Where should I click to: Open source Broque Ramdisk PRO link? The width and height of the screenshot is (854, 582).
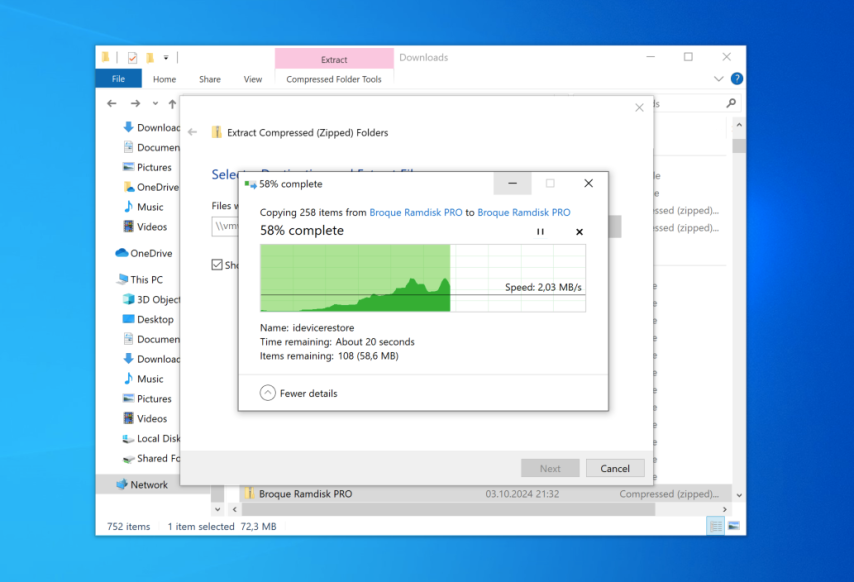pyautogui.click(x=416, y=212)
